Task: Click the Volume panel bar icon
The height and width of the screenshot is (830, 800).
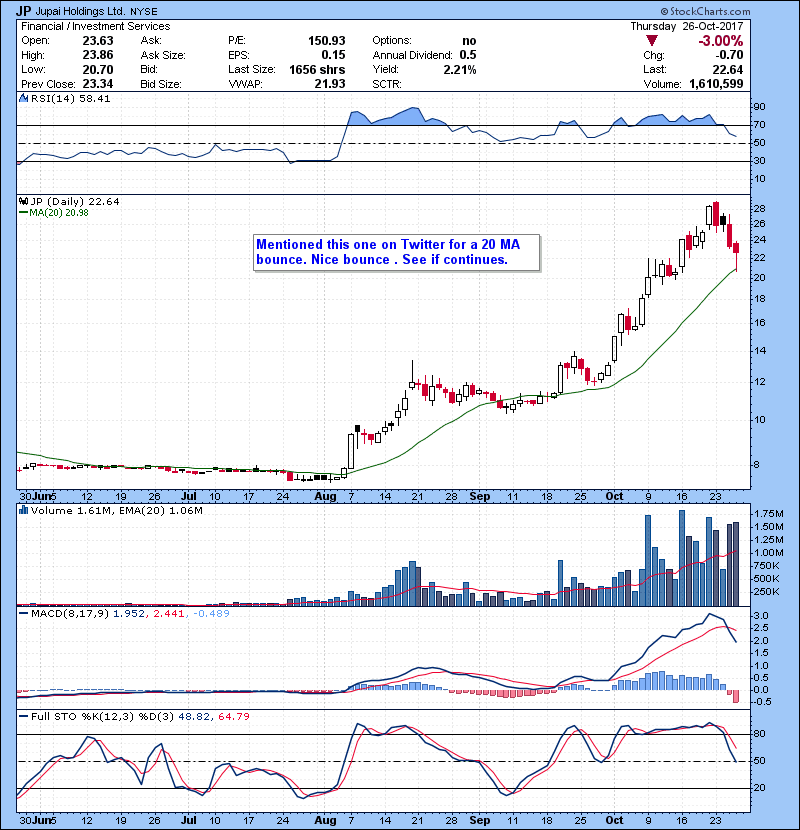Action: (x=23, y=510)
